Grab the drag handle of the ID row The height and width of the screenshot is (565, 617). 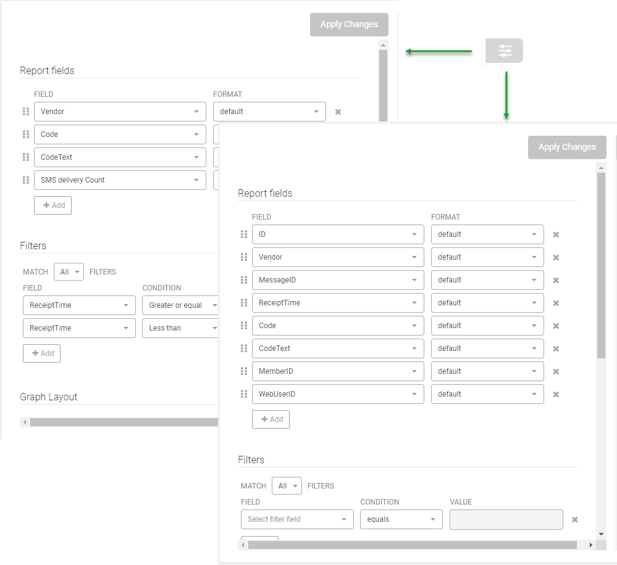coord(244,234)
